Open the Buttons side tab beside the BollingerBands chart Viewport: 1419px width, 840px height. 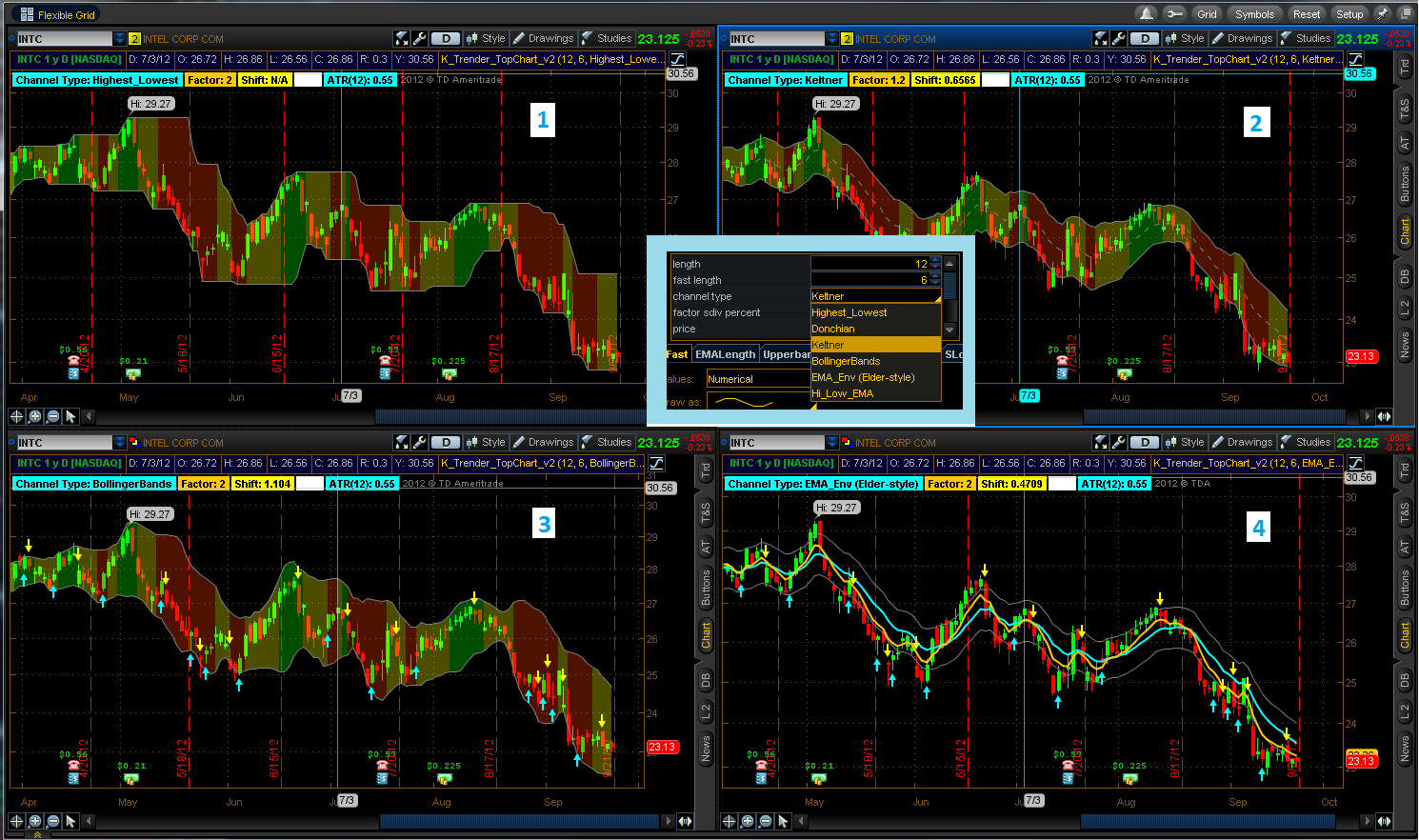point(706,589)
